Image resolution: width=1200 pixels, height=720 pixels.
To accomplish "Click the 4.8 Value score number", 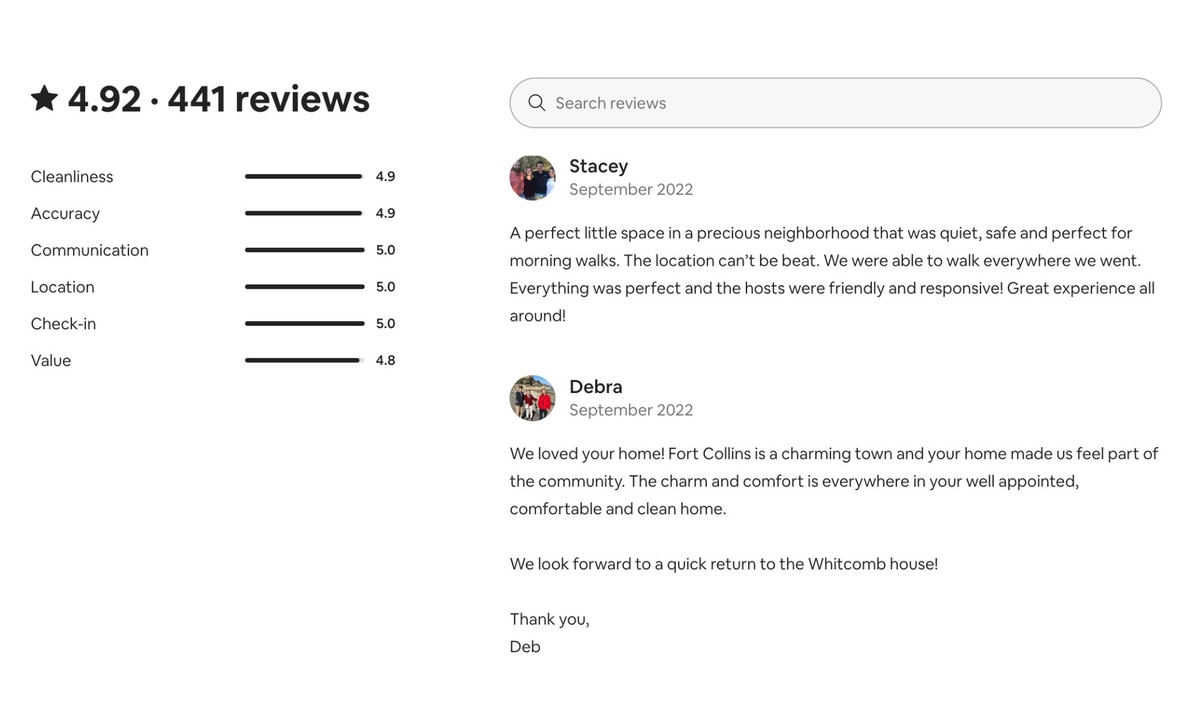I will (386, 361).
